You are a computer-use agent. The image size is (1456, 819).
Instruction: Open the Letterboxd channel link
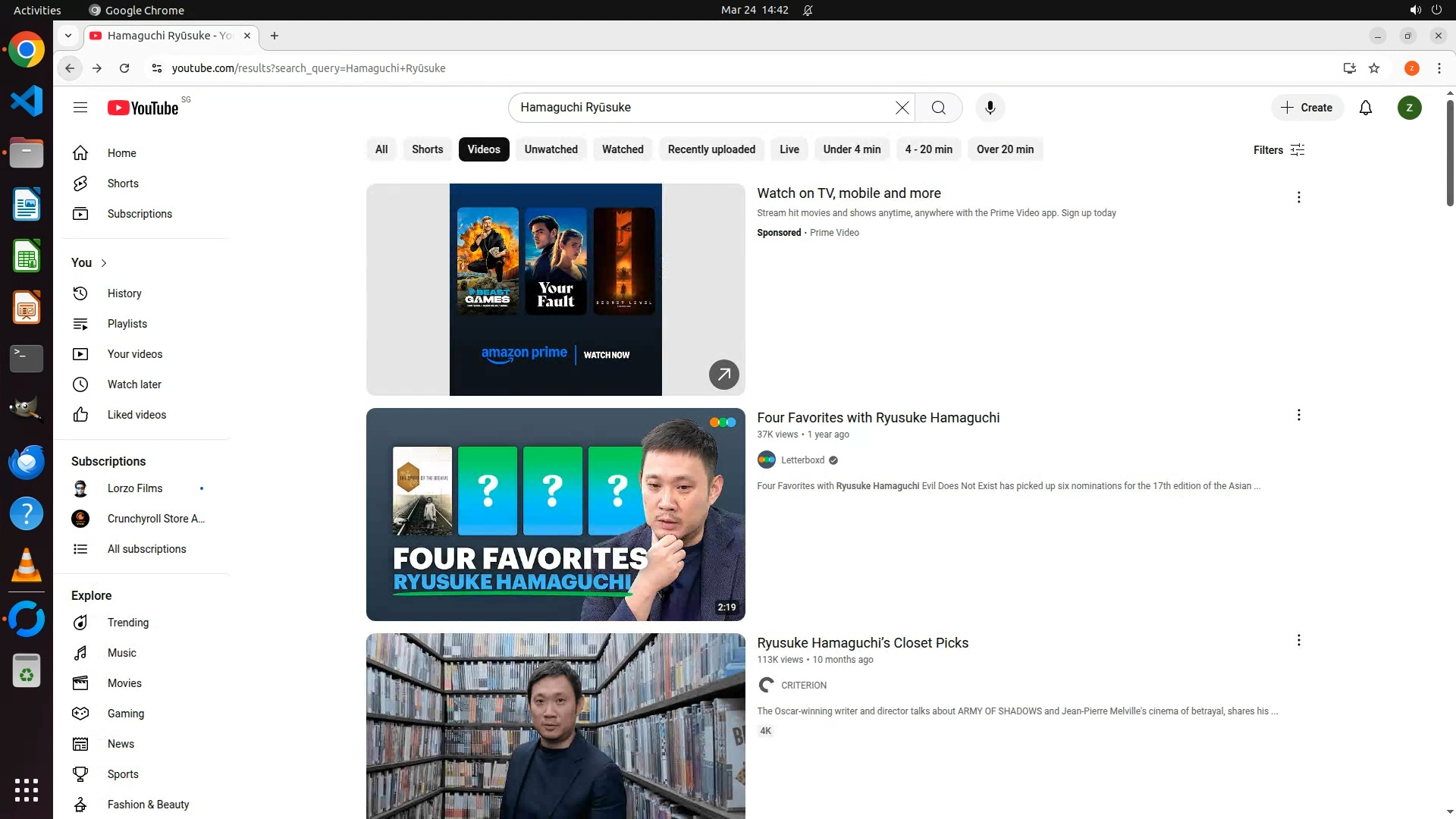tap(802, 460)
